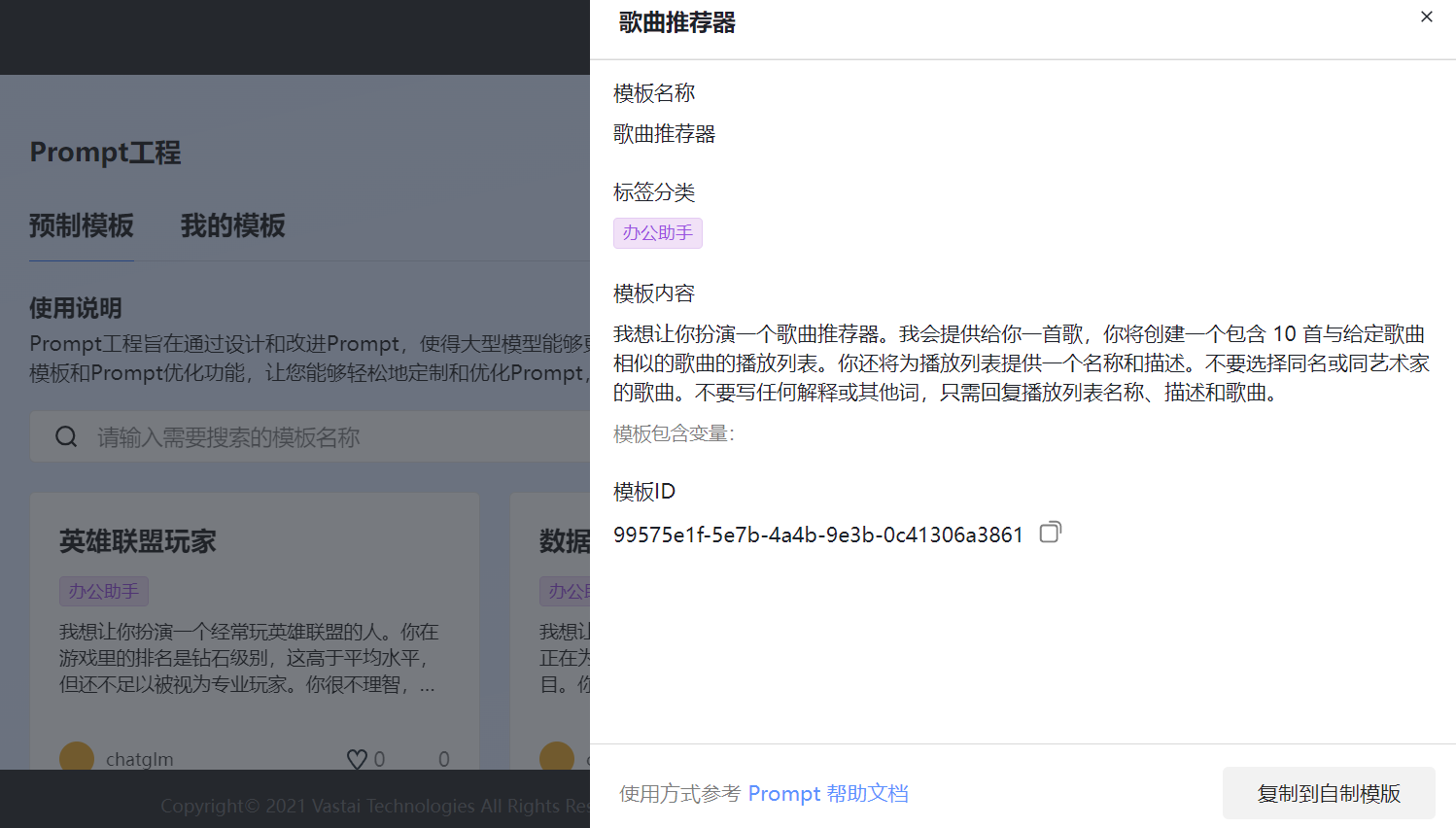
Task: Click the 办公助手 tag in the drawer
Action: tap(658, 233)
